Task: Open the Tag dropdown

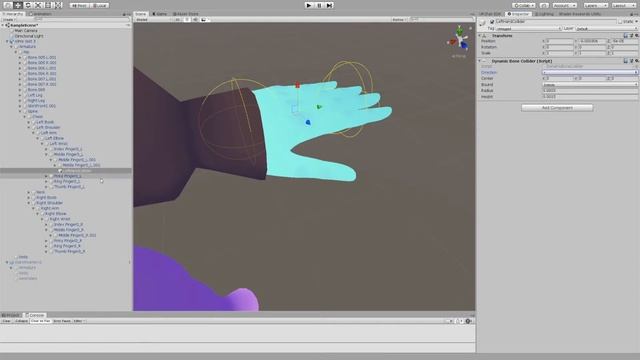Action: 529,29
